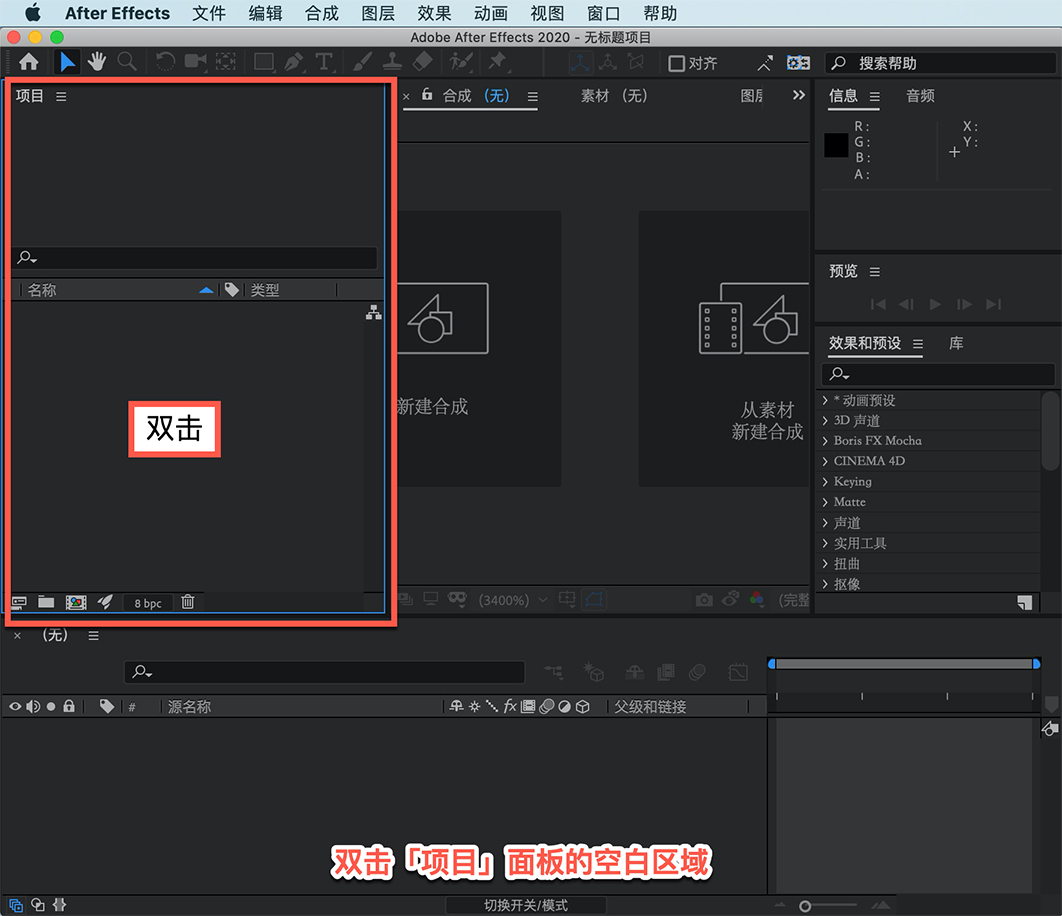1062x916 pixels.
Task: Select the Zoom magnifier tool
Action: tap(127, 62)
